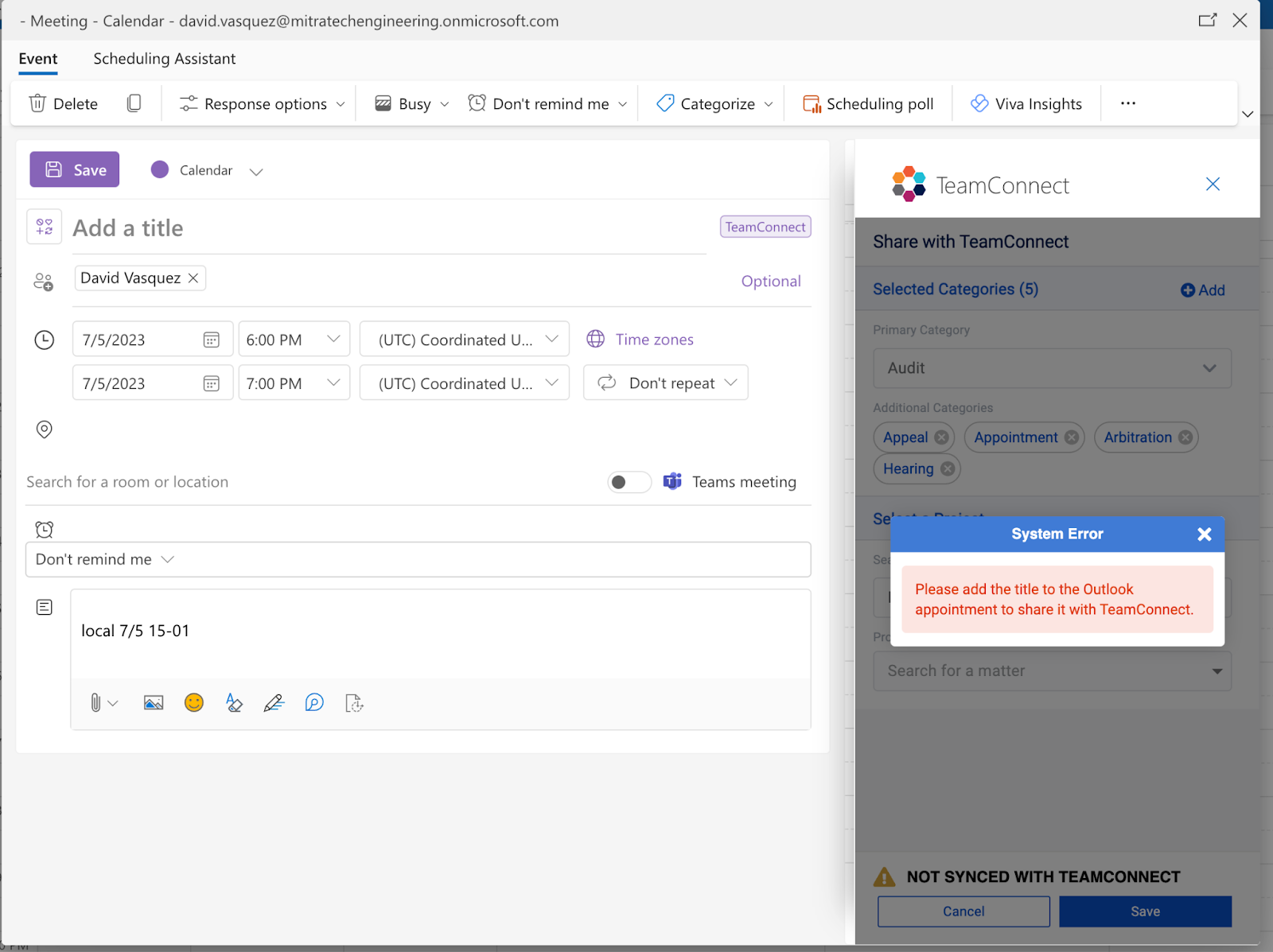Click the Loop chat bubble icon
This screenshot has height=952, width=1273.
[314, 703]
